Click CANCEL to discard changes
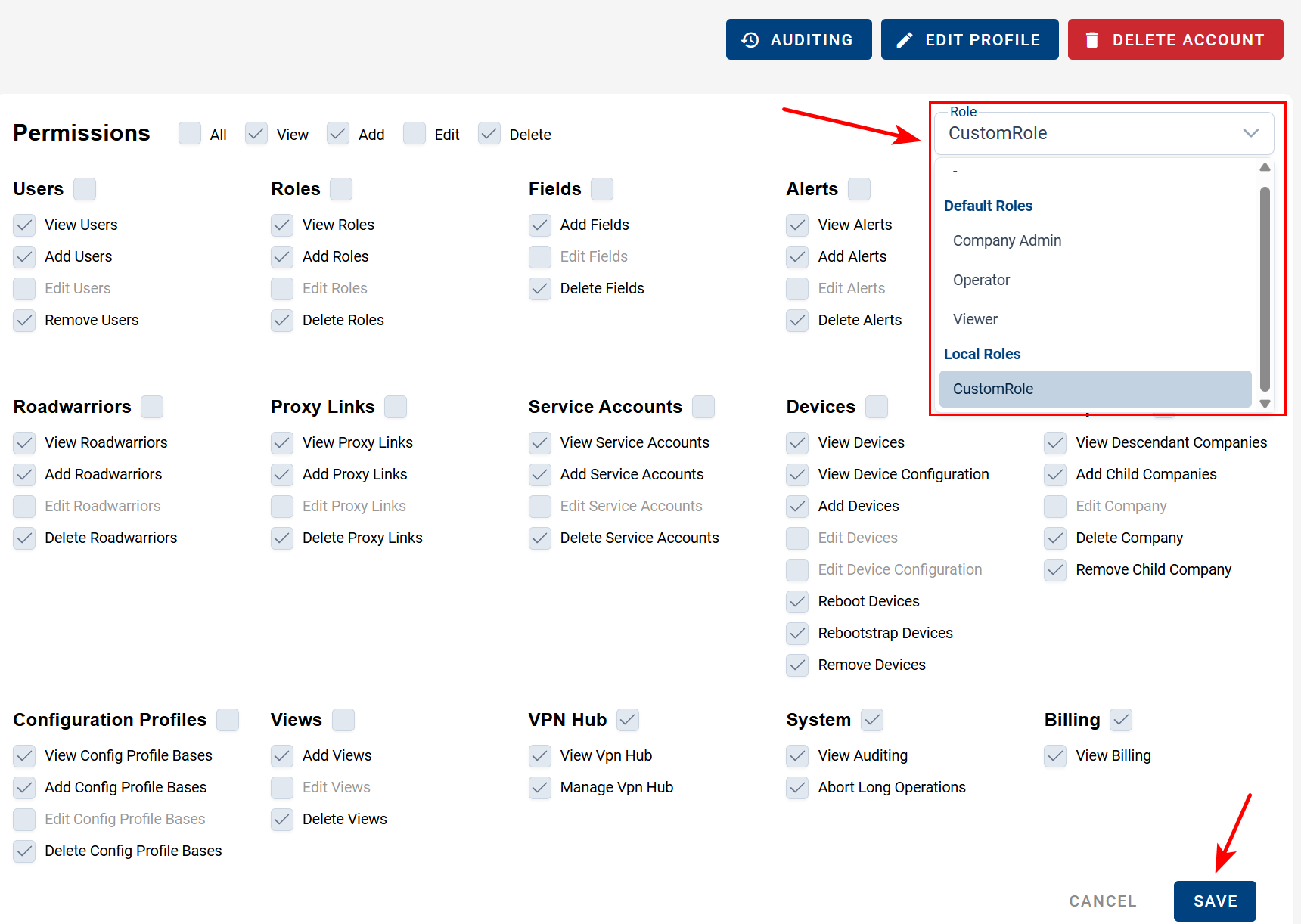Screen dimensions: 1301x924 (x=1103, y=901)
